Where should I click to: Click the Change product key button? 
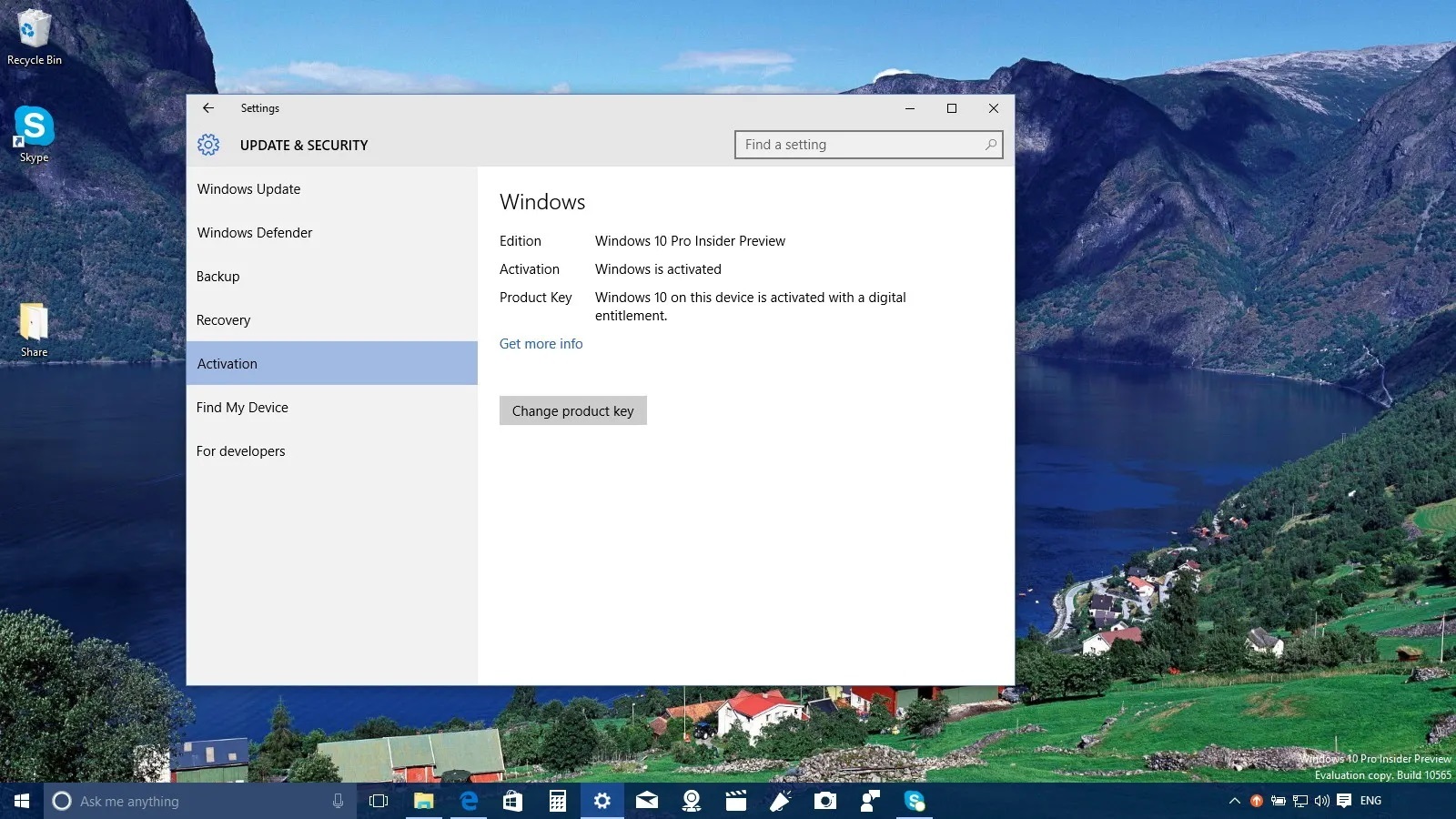pos(573,410)
